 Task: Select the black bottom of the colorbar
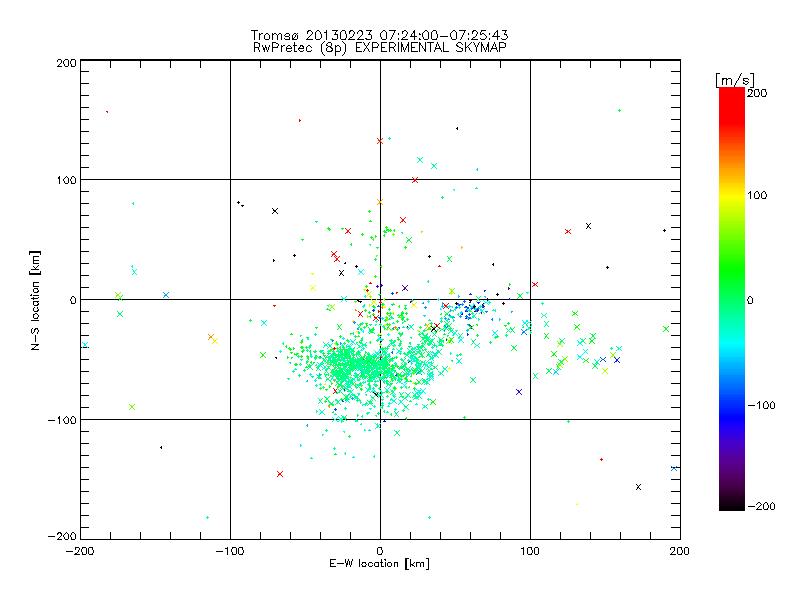pos(732,505)
